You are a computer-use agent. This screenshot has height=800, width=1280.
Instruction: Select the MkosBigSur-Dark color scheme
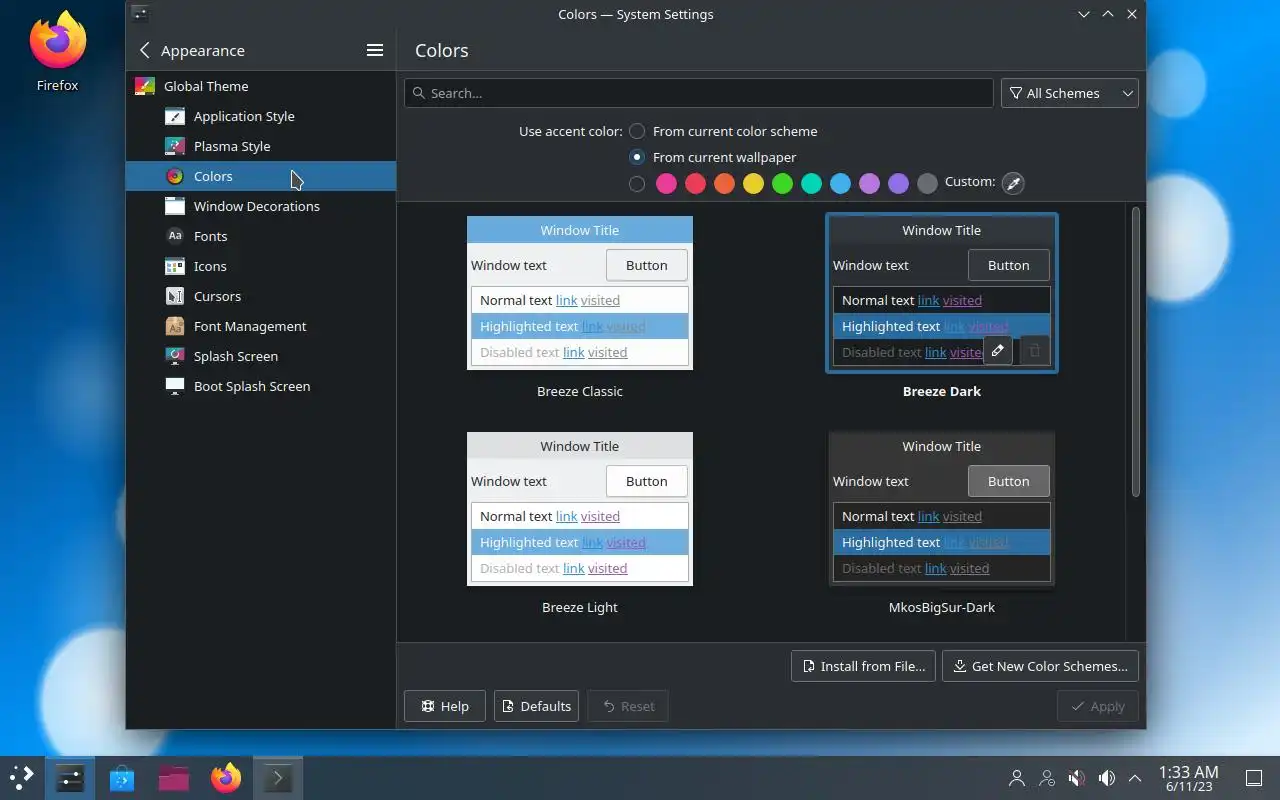(942, 509)
